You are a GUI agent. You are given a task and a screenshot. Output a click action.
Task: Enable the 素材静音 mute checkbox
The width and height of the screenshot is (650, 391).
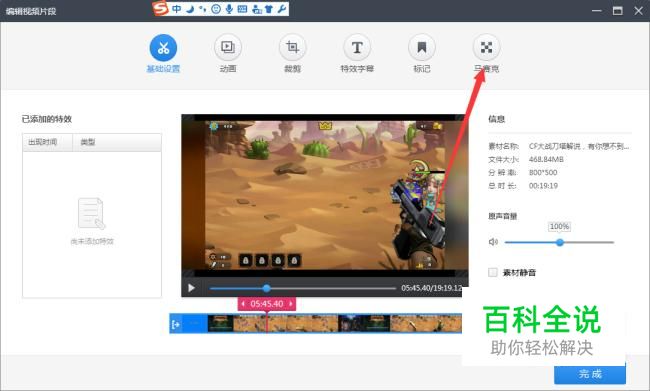point(493,272)
